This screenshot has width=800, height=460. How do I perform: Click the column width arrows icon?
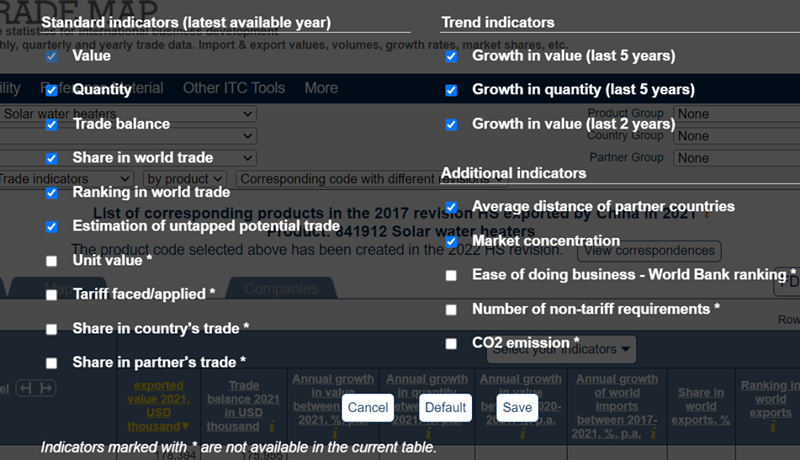[x=38, y=388]
